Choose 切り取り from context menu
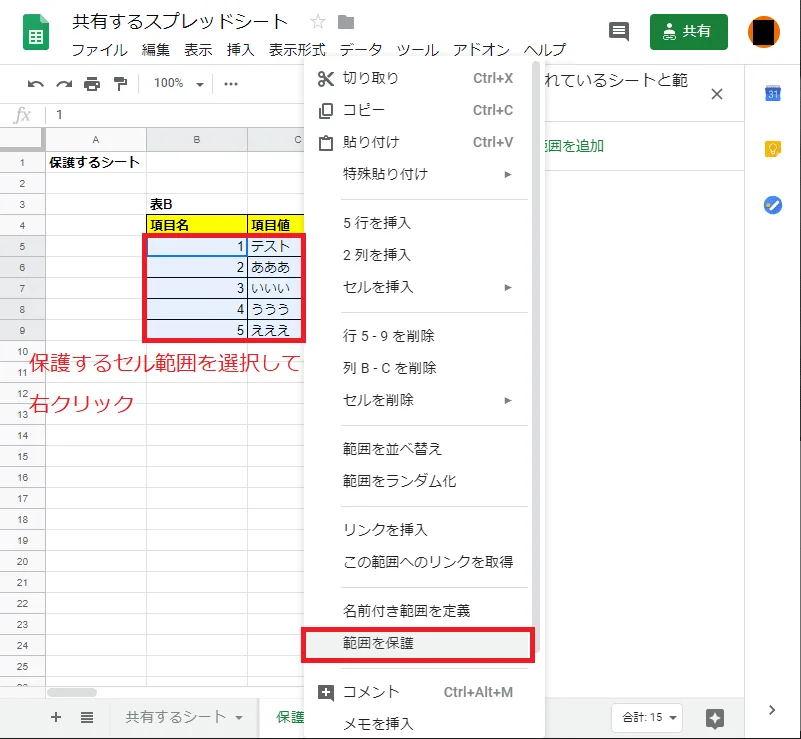This screenshot has width=801, height=739. (418, 78)
